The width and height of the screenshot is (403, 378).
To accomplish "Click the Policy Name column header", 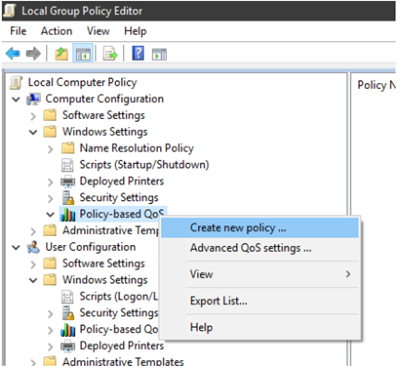I will coord(376,85).
